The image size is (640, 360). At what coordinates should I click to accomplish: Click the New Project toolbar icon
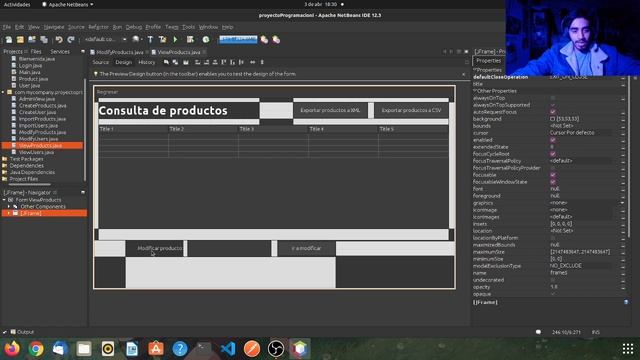[x=20, y=40]
